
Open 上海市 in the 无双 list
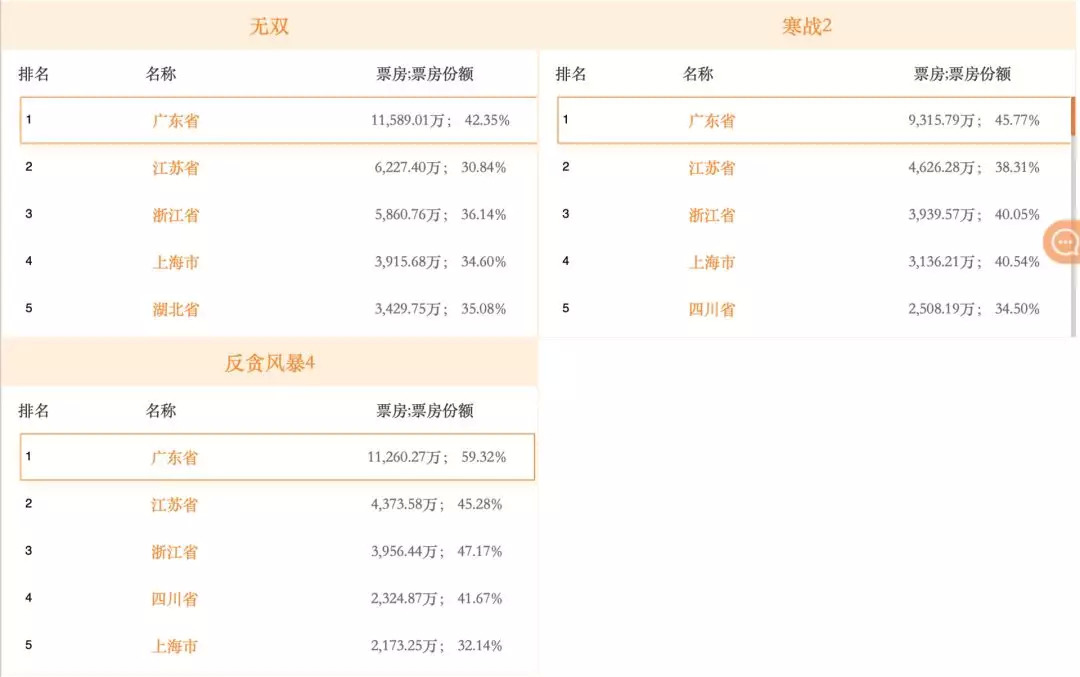pos(176,262)
